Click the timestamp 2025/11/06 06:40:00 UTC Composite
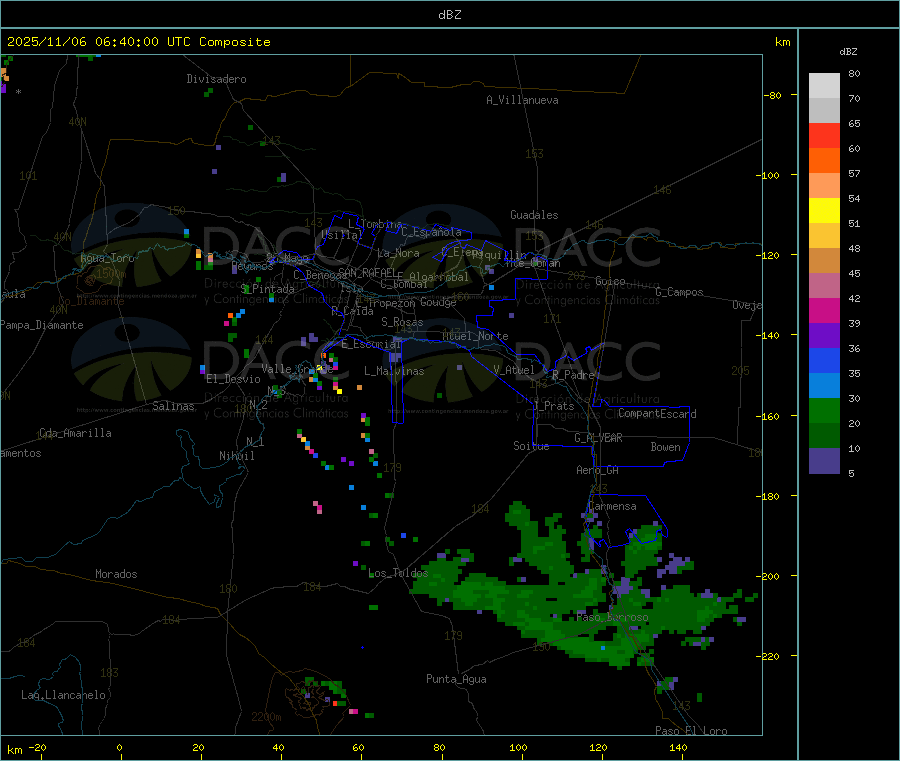This screenshot has width=900, height=761. (138, 42)
